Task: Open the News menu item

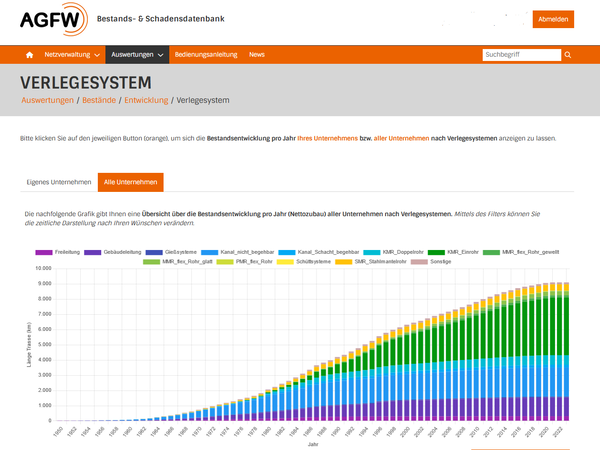Action: point(257,55)
